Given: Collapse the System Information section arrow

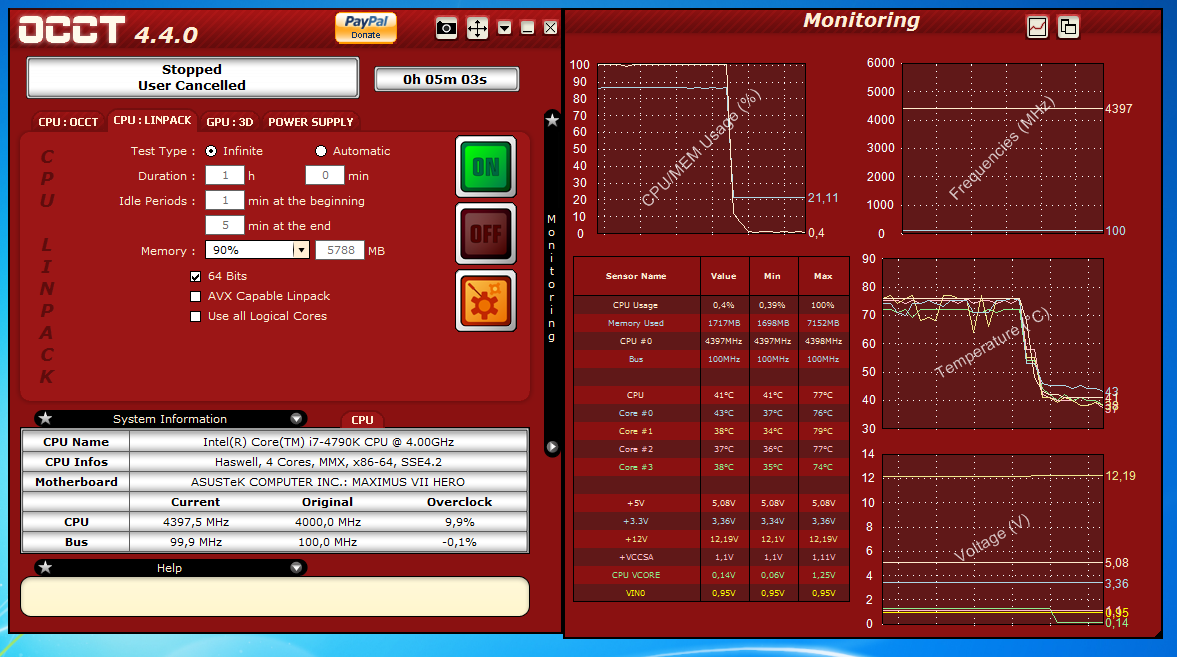Looking at the screenshot, I should coord(297,418).
